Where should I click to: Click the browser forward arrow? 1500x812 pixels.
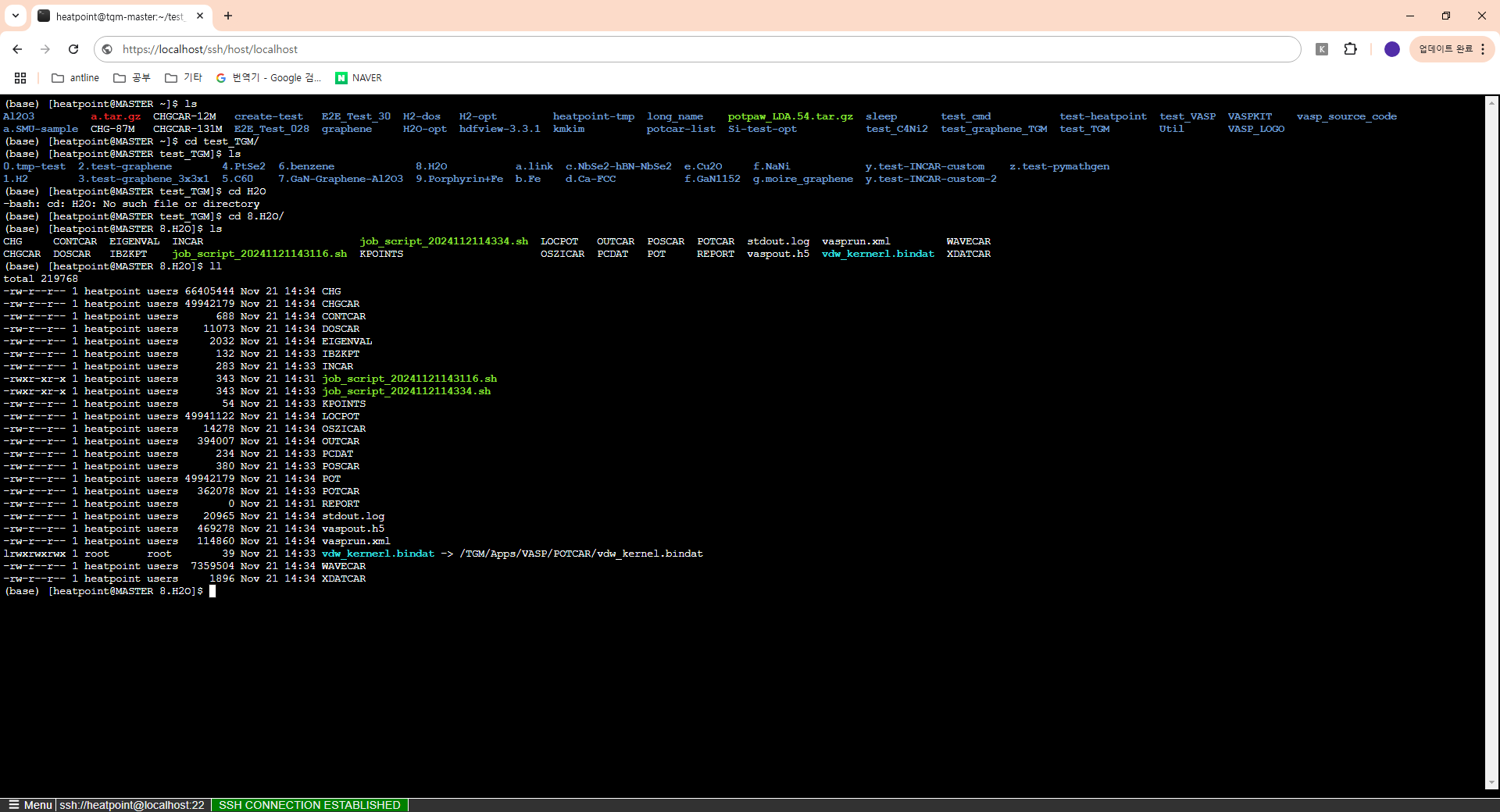tap(45, 49)
